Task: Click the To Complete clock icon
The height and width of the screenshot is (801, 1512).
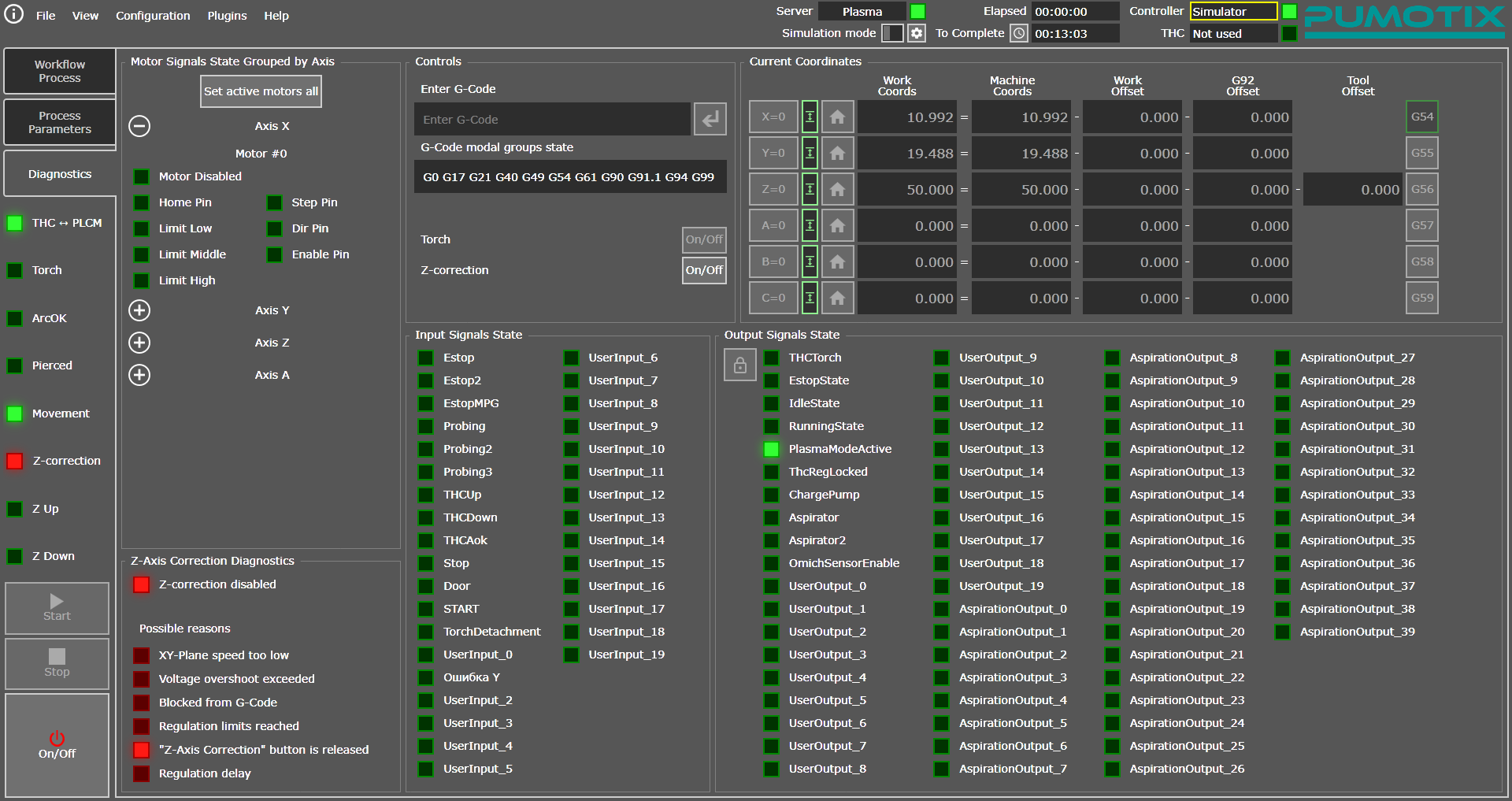Action: click(x=1019, y=33)
